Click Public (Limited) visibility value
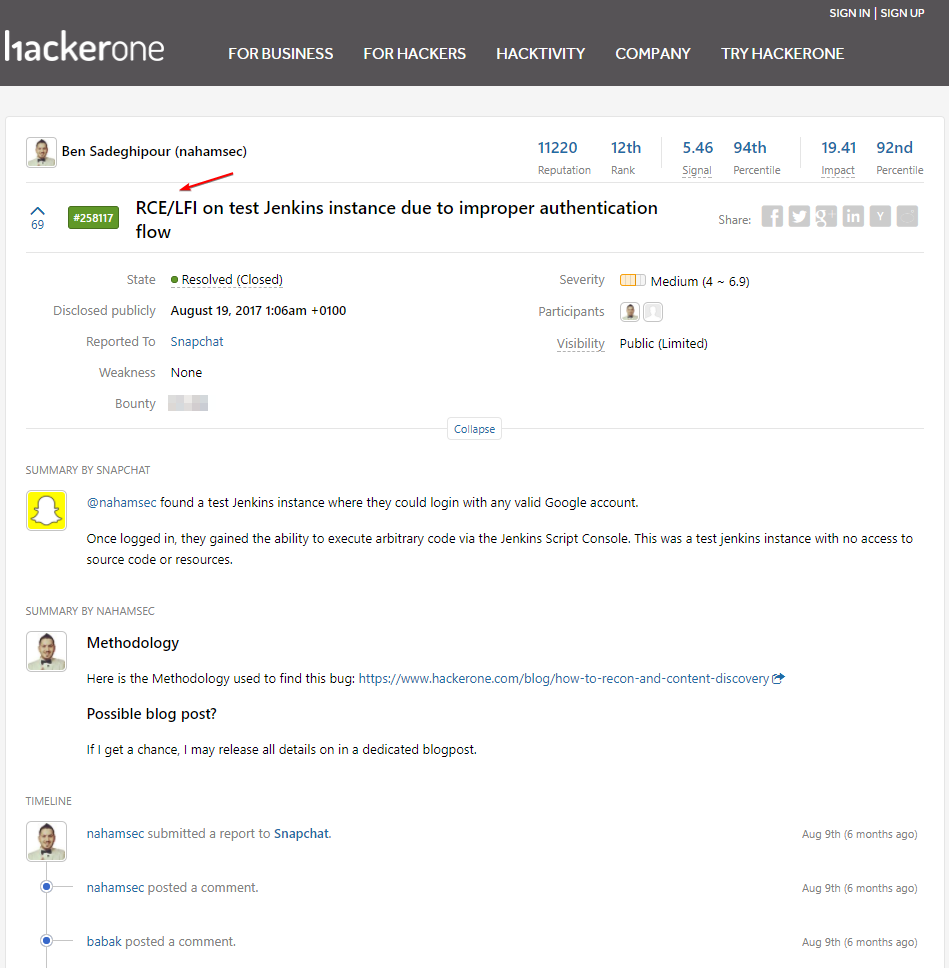This screenshot has width=949, height=968. point(664,343)
